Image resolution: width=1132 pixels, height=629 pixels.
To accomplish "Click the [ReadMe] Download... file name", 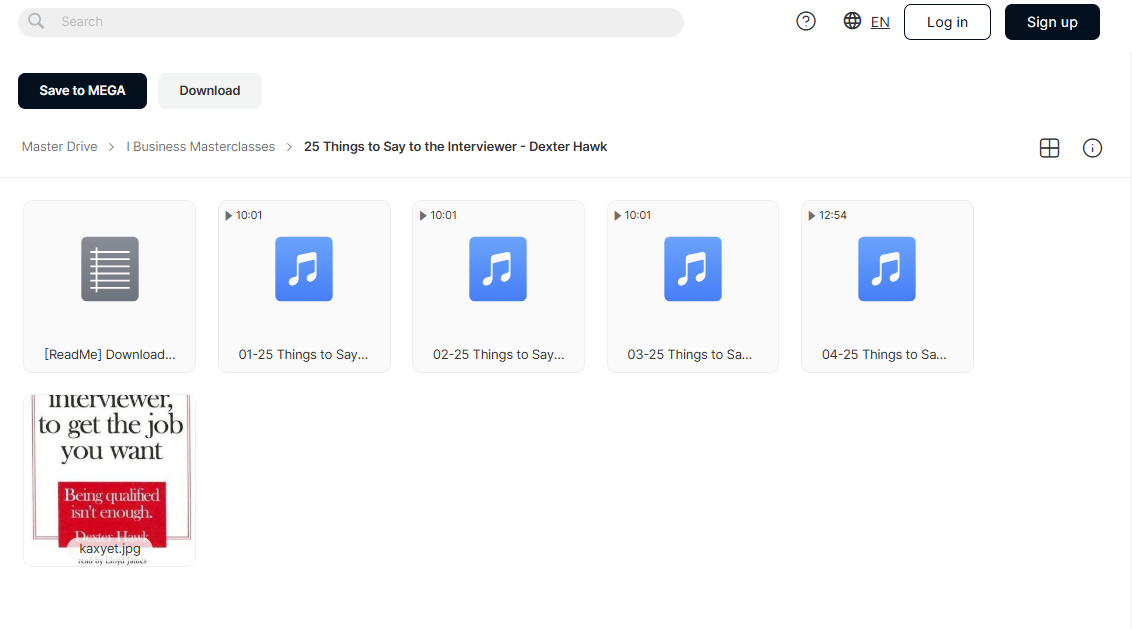I will click(x=110, y=355).
